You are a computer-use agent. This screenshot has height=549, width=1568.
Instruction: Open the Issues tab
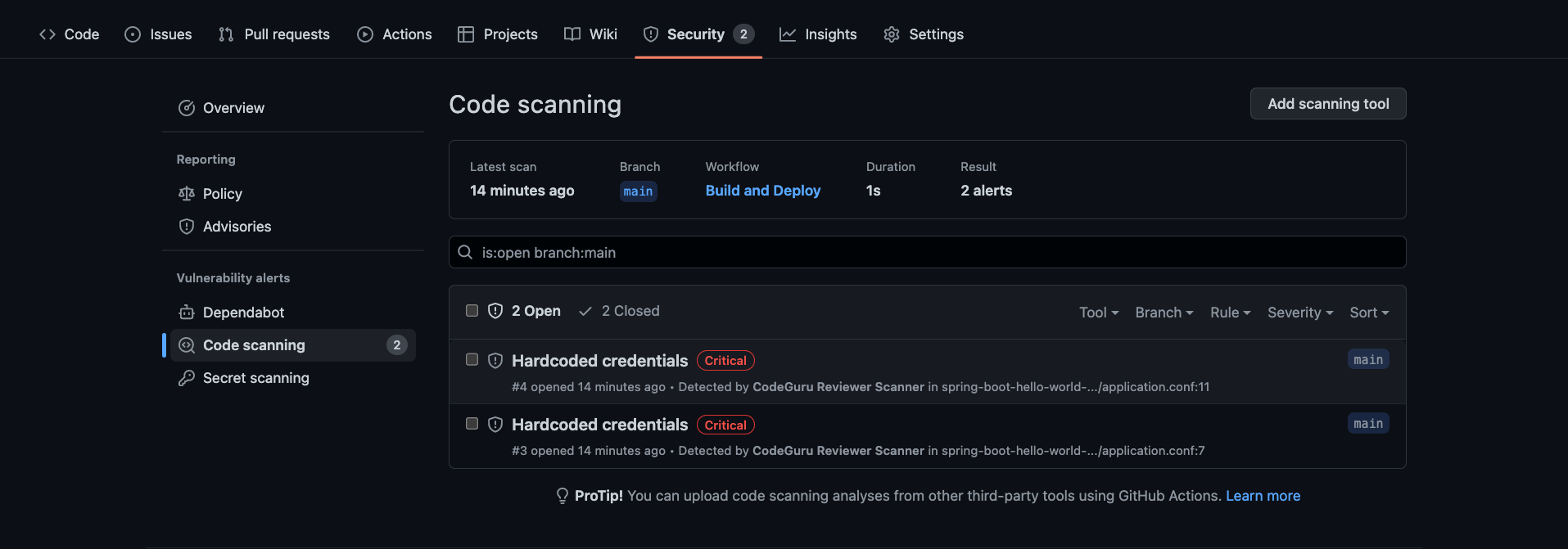(x=158, y=34)
